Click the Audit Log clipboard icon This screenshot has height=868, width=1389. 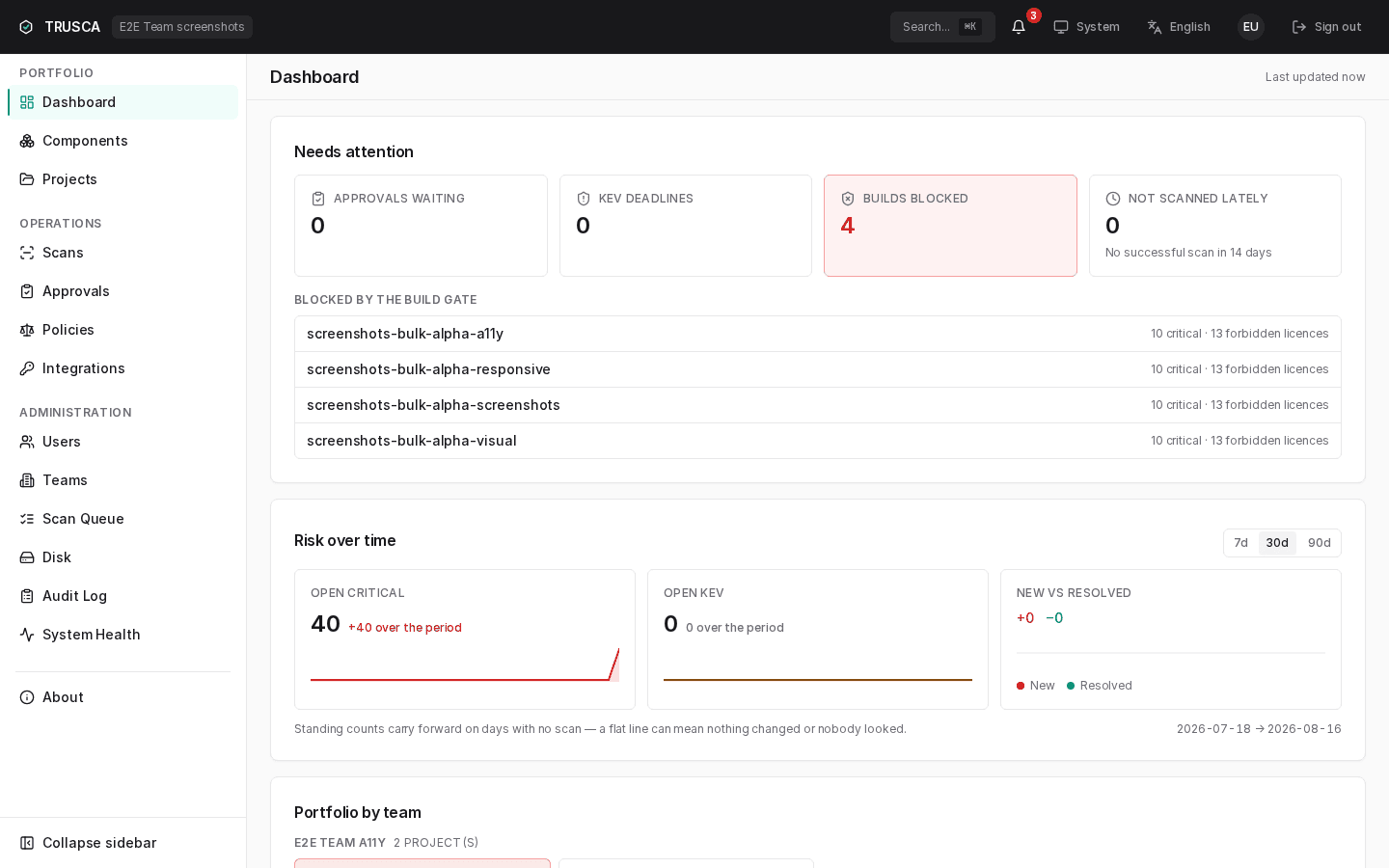(x=27, y=596)
